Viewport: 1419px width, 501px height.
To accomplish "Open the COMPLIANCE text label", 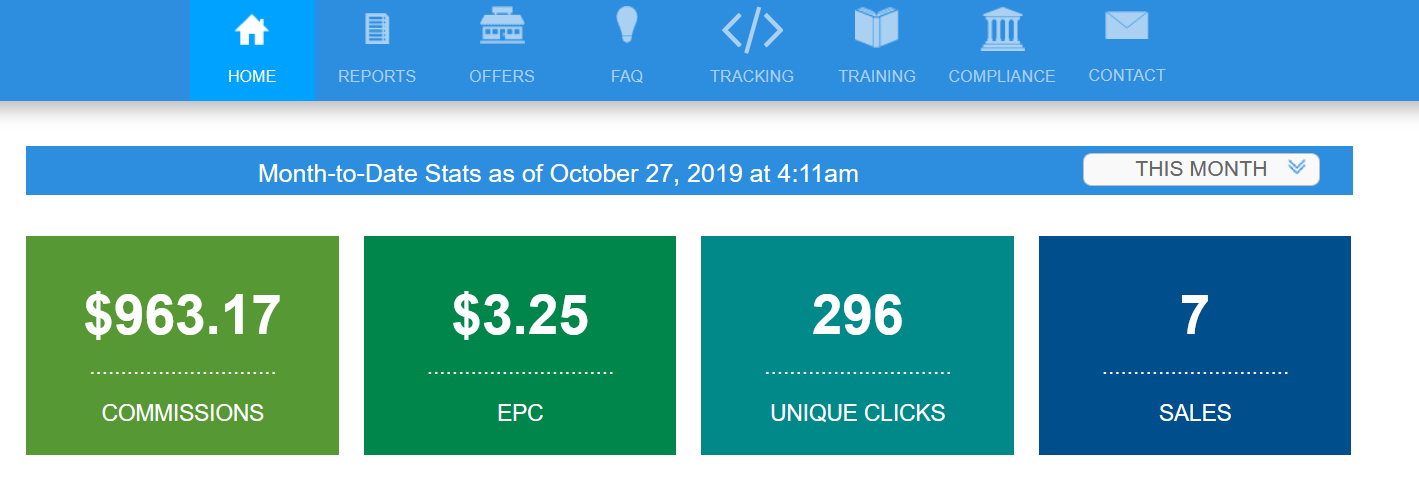I will click(x=1002, y=76).
